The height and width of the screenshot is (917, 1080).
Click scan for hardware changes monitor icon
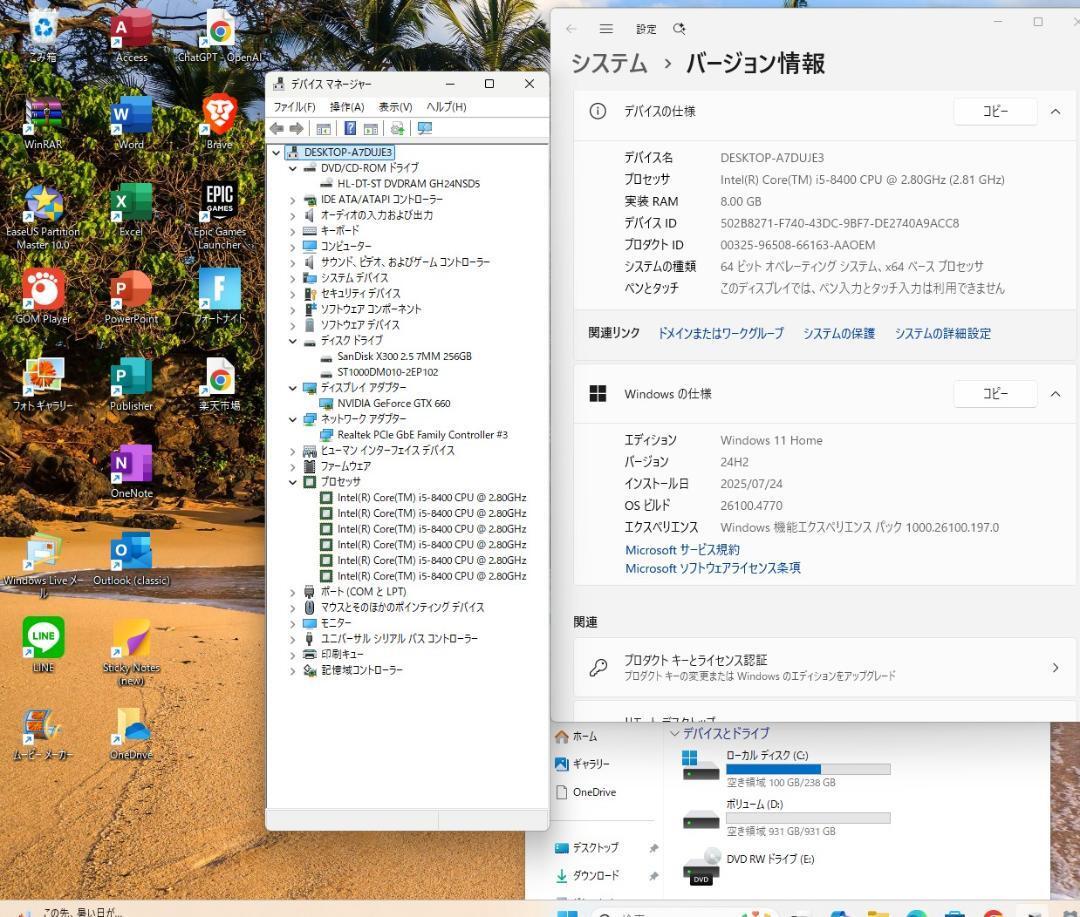(424, 128)
